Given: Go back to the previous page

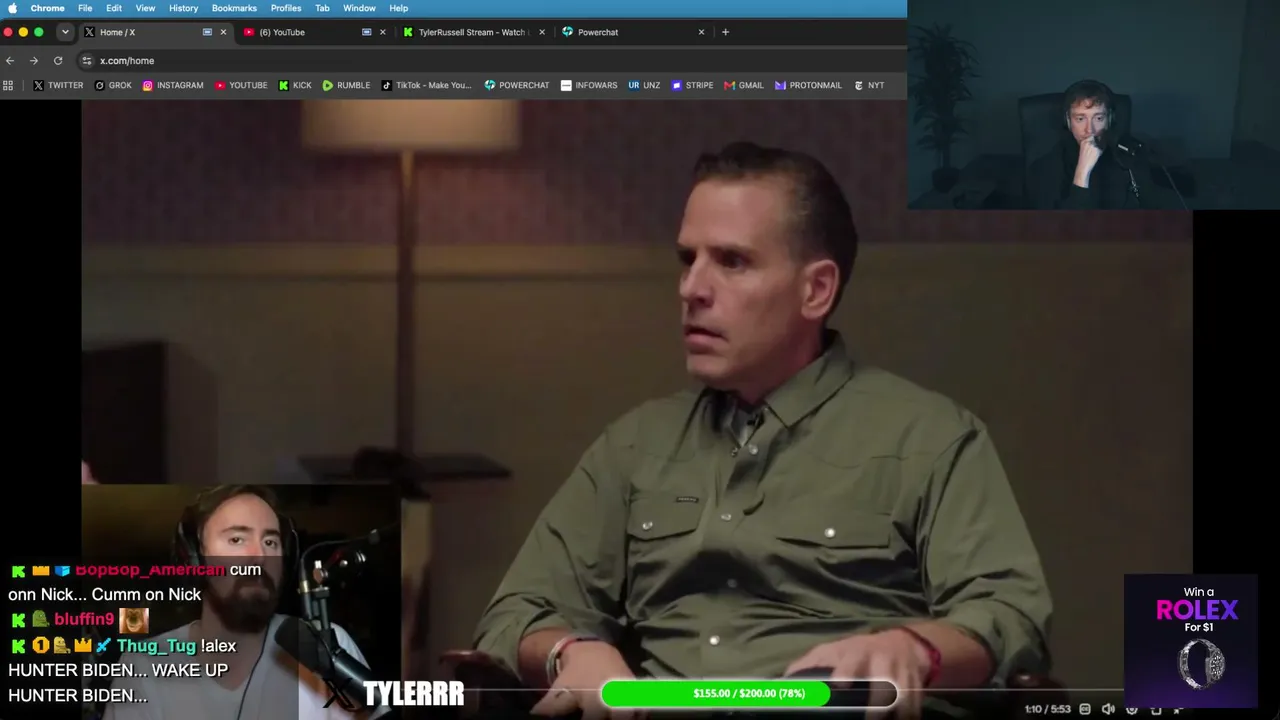Looking at the screenshot, I should tap(10, 61).
